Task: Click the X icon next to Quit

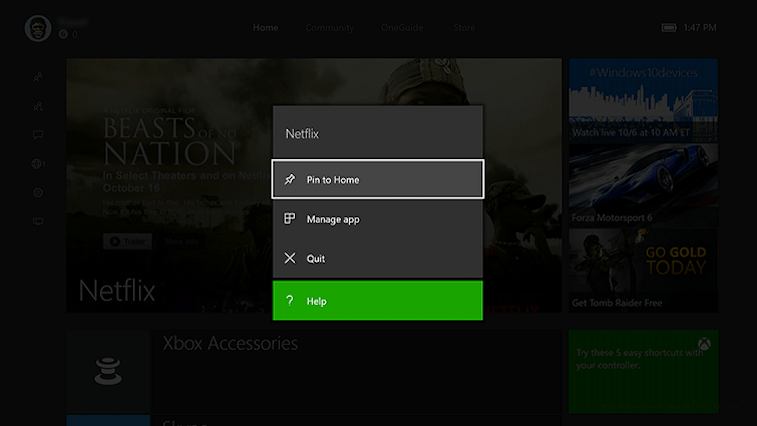Action: click(290, 258)
